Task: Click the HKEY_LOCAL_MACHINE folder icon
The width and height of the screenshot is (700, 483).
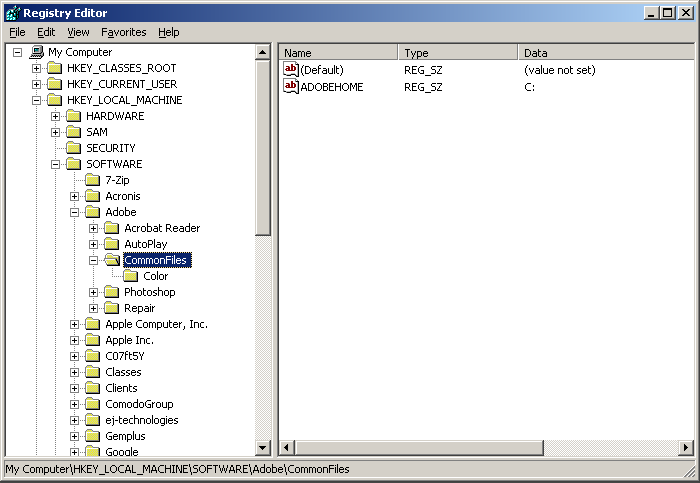Action: click(54, 100)
